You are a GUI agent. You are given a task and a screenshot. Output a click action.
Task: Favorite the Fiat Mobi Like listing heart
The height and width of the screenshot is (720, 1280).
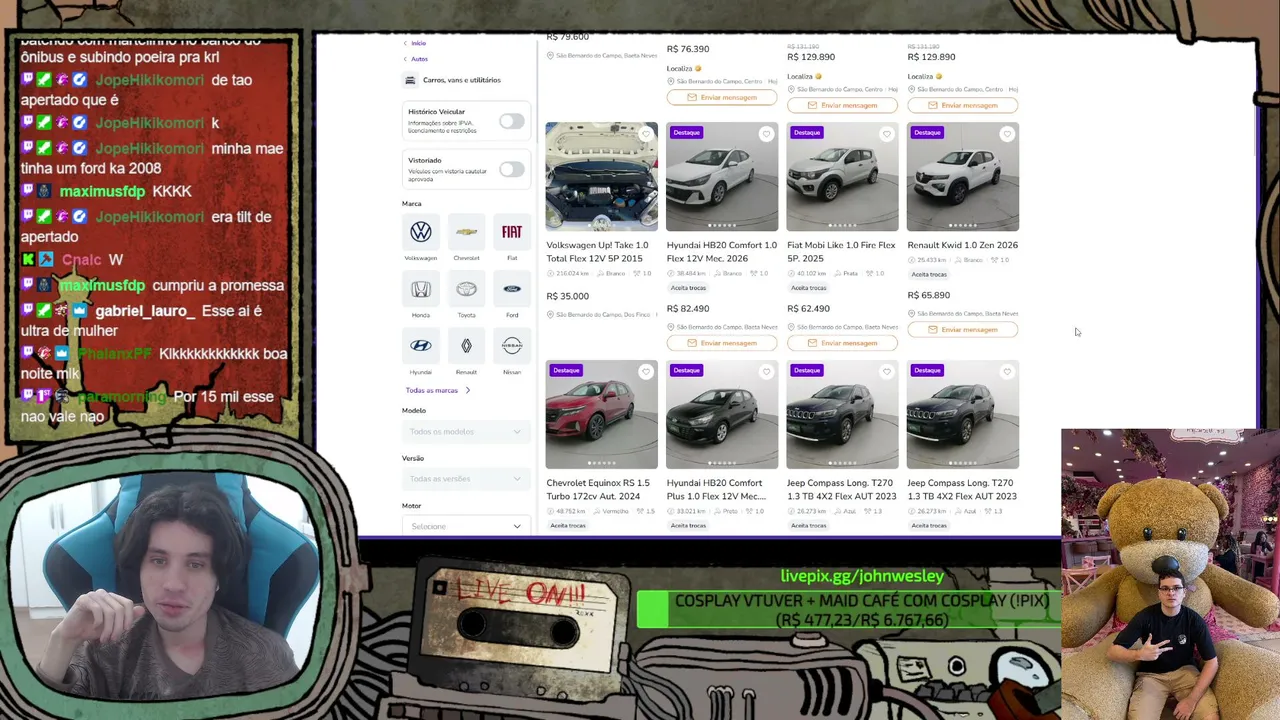886,134
